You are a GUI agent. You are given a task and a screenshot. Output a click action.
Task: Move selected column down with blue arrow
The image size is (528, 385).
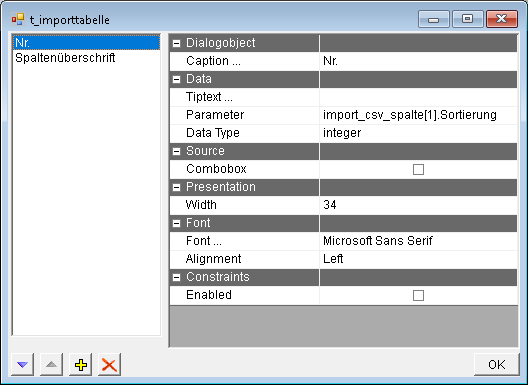pos(23,364)
